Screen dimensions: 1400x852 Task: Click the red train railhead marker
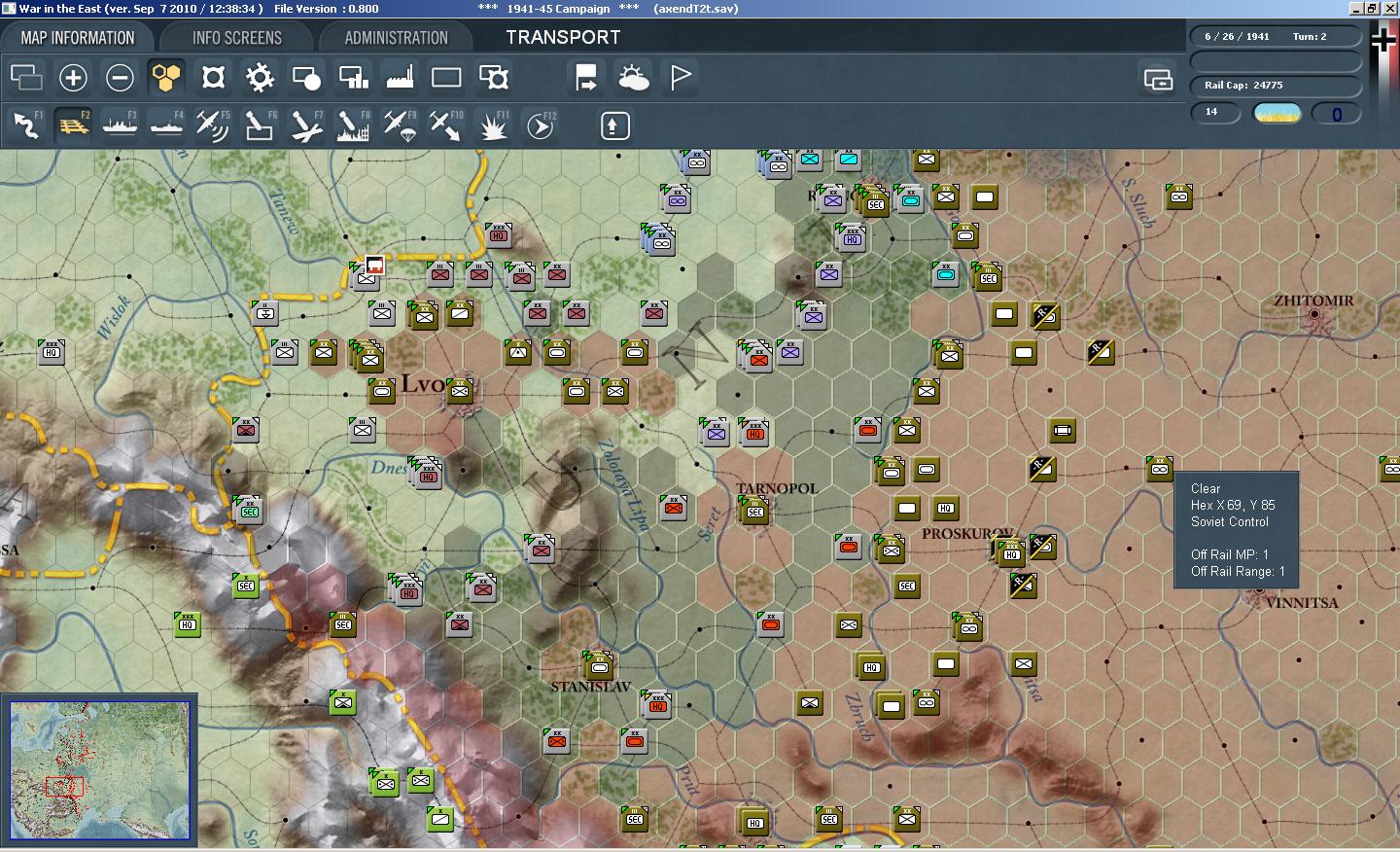tap(374, 265)
